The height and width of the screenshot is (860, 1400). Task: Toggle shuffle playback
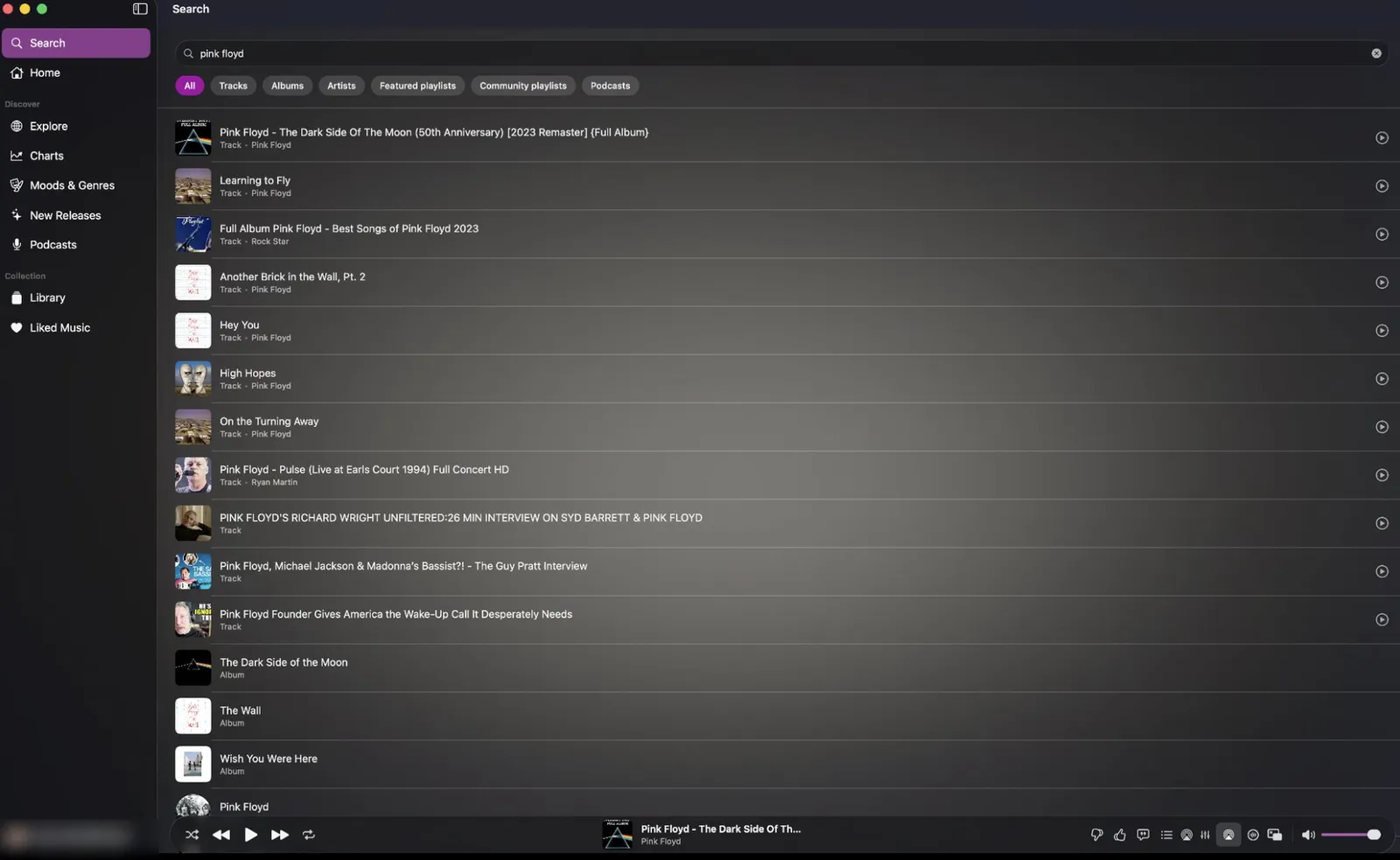(x=192, y=835)
